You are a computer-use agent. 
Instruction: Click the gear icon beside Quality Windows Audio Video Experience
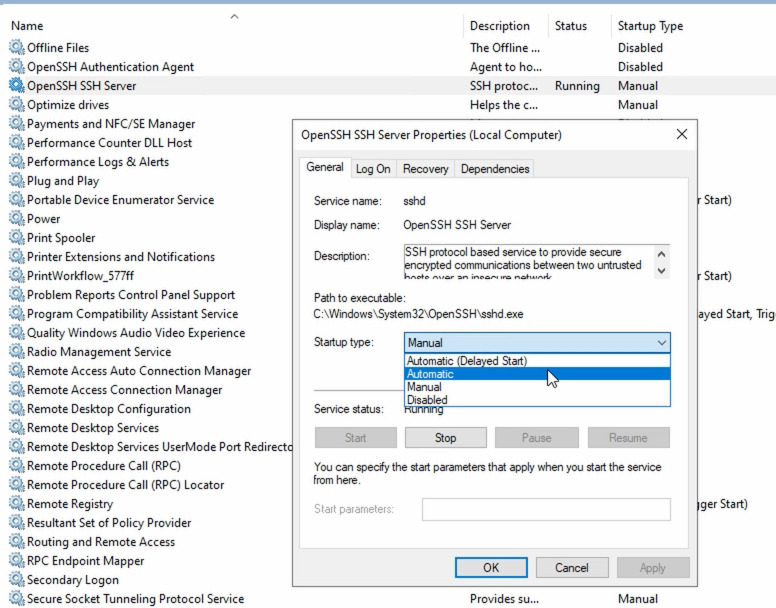16,332
